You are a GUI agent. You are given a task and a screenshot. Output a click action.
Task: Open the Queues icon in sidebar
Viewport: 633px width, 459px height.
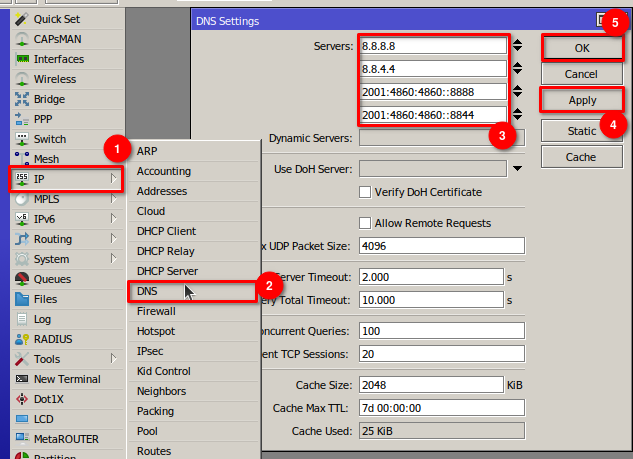pos(22,279)
